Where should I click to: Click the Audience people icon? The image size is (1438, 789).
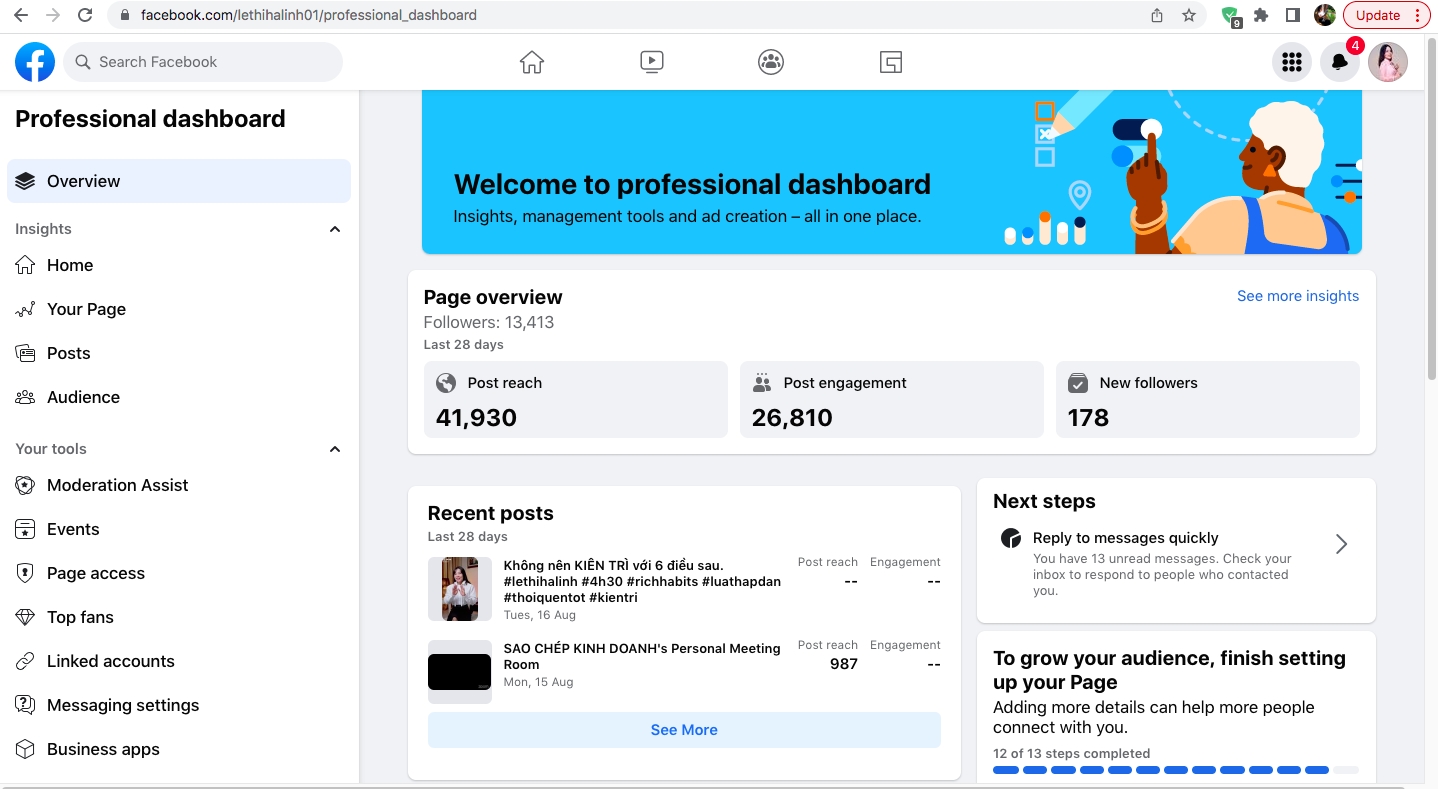click(x=25, y=397)
